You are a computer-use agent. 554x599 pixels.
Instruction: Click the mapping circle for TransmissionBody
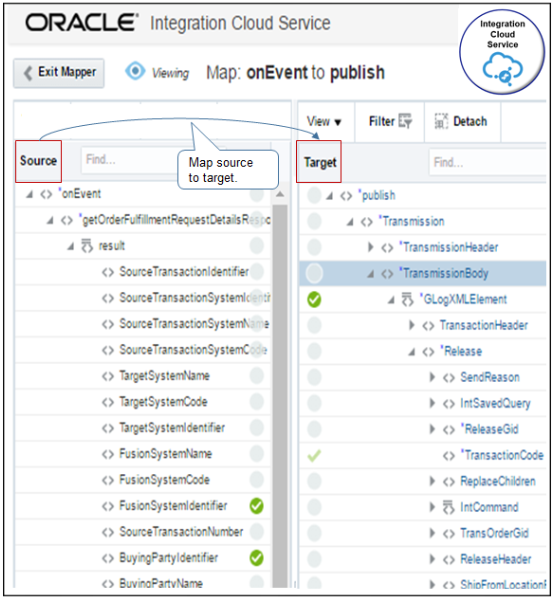[314, 274]
